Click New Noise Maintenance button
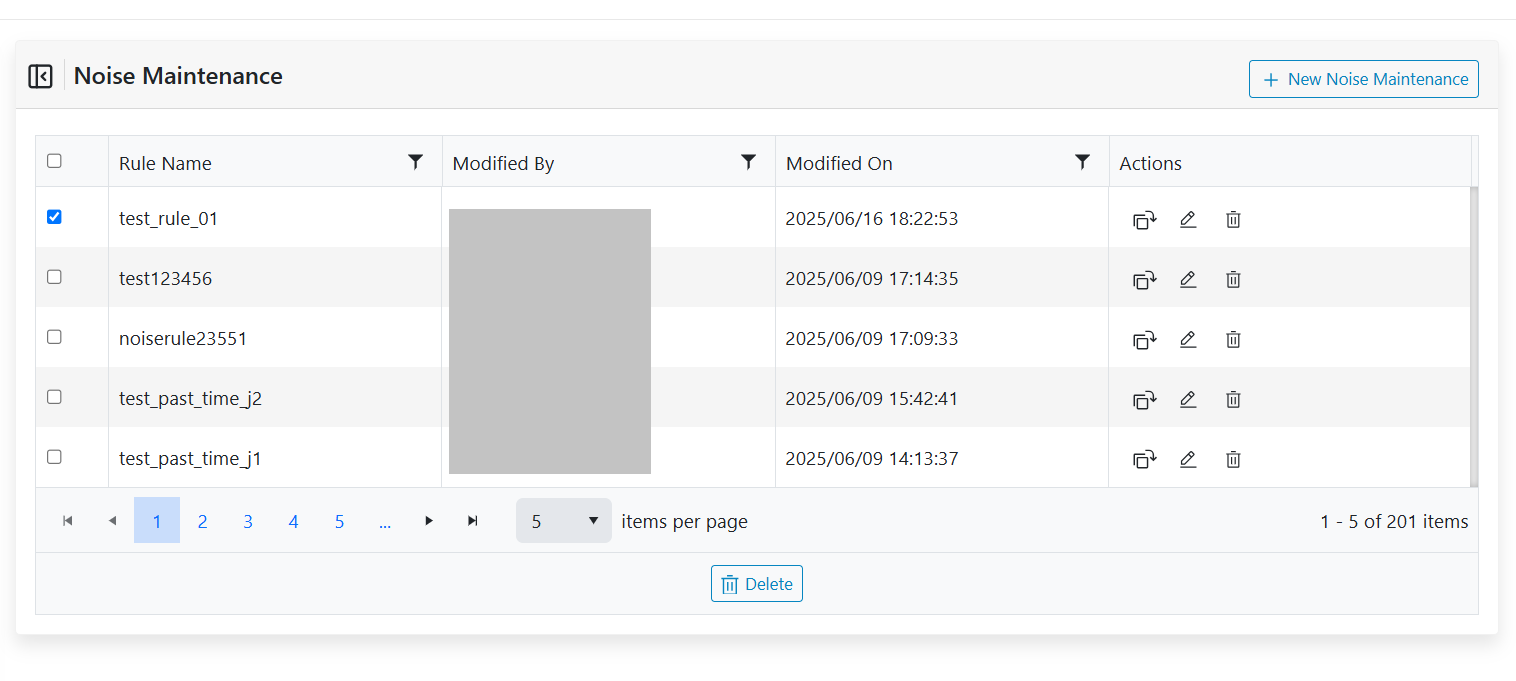The height and width of the screenshot is (681, 1516). (x=1363, y=79)
